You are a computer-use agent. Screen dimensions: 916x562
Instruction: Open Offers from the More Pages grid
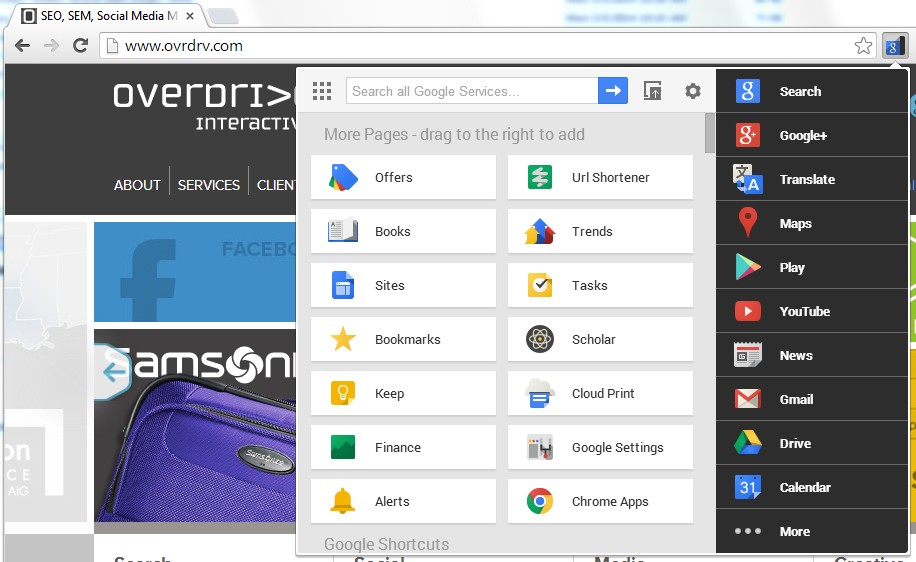click(403, 177)
